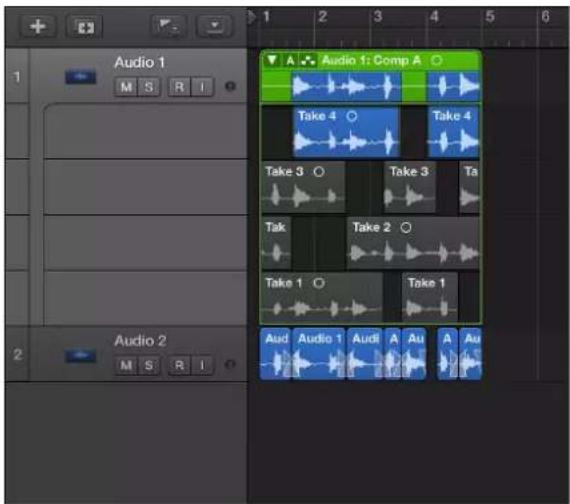Record-enable the Audio 2 track

[x=179, y=365]
